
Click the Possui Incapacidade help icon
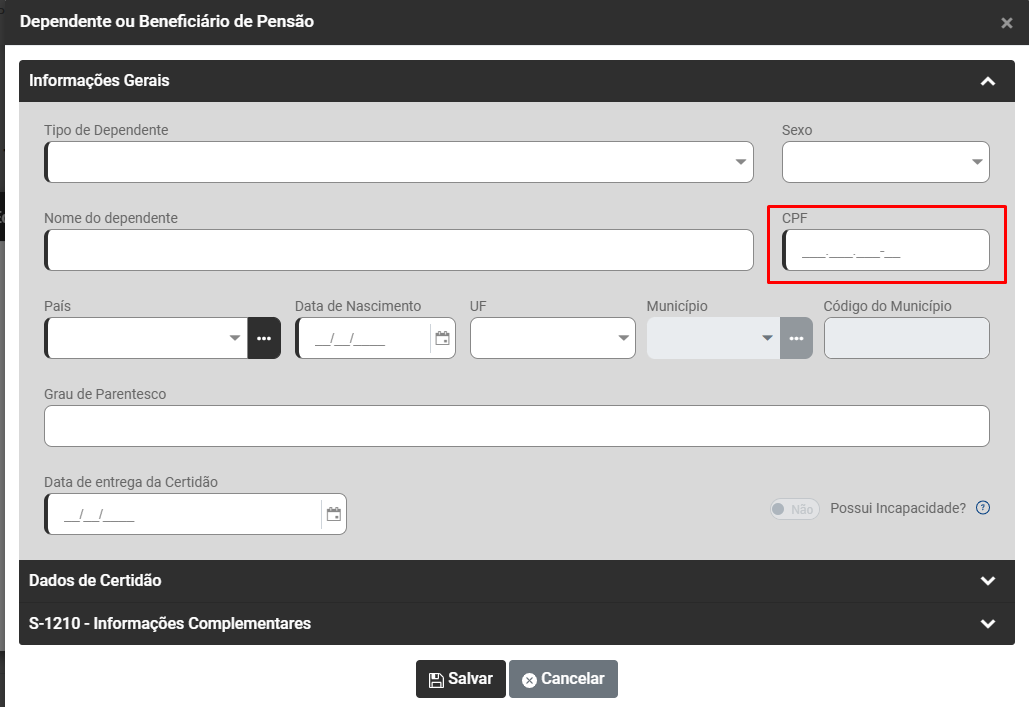tap(983, 508)
